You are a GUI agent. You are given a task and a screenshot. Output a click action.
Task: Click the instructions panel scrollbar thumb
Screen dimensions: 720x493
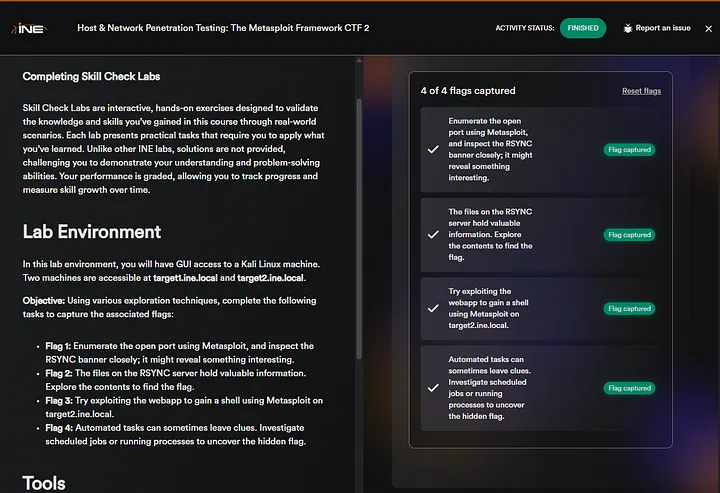point(359,229)
